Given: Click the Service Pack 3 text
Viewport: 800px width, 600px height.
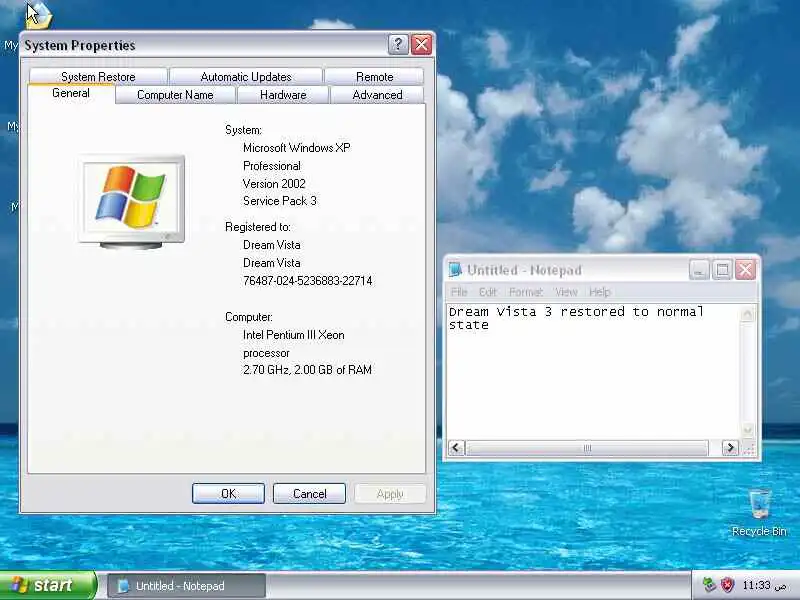Looking at the screenshot, I should 280,201.
